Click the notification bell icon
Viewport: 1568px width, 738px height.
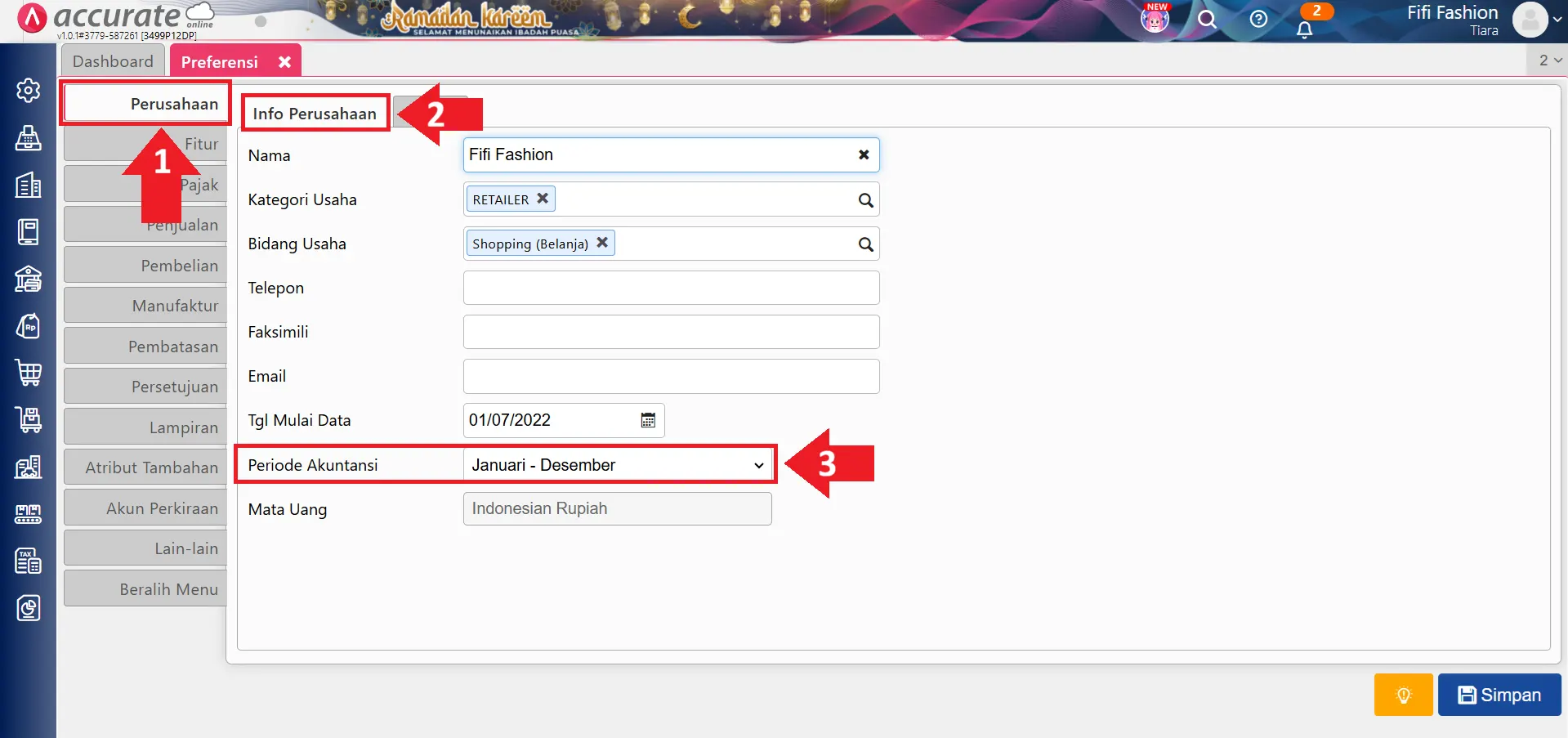point(1304,29)
